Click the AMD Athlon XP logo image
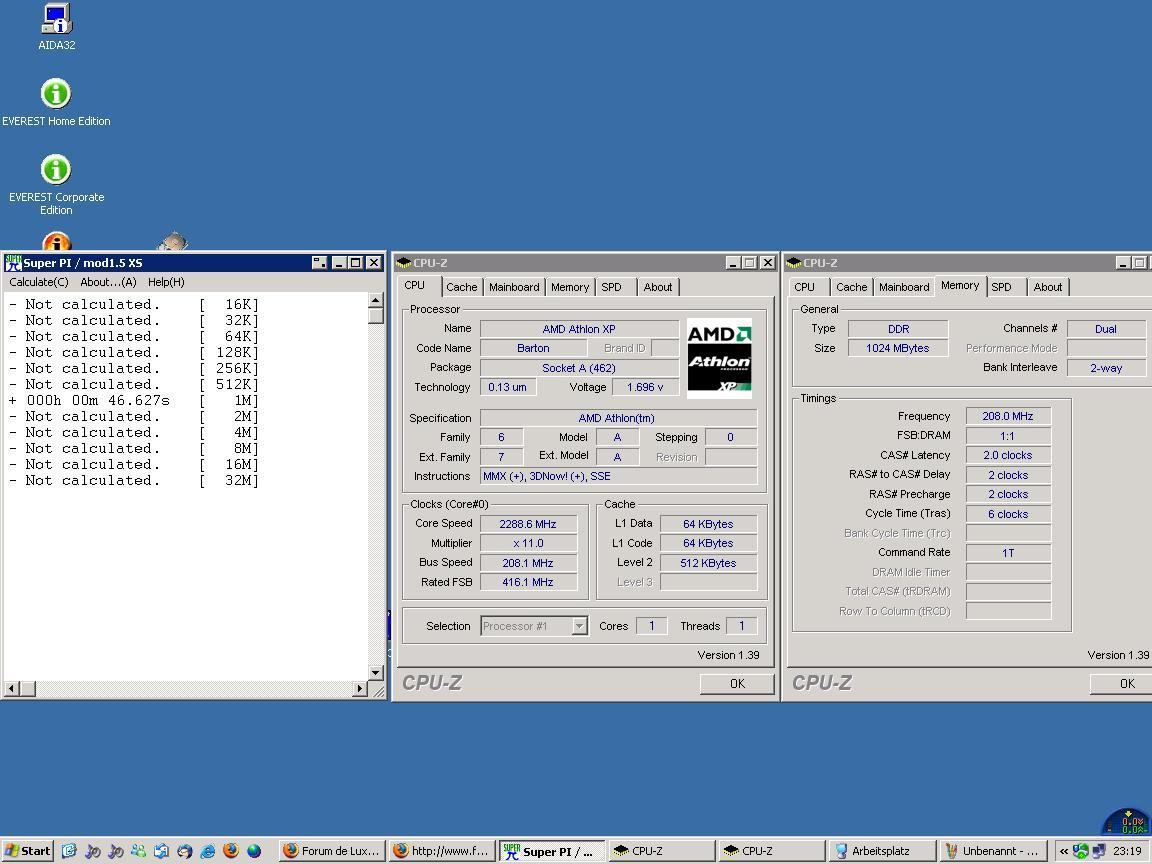The height and width of the screenshot is (864, 1152). pyautogui.click(x=719, y=359)
